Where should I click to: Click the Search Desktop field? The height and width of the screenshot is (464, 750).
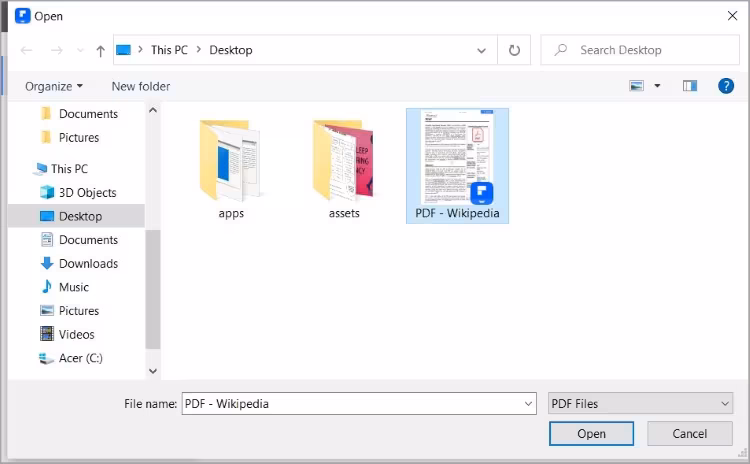pos(640,50)
